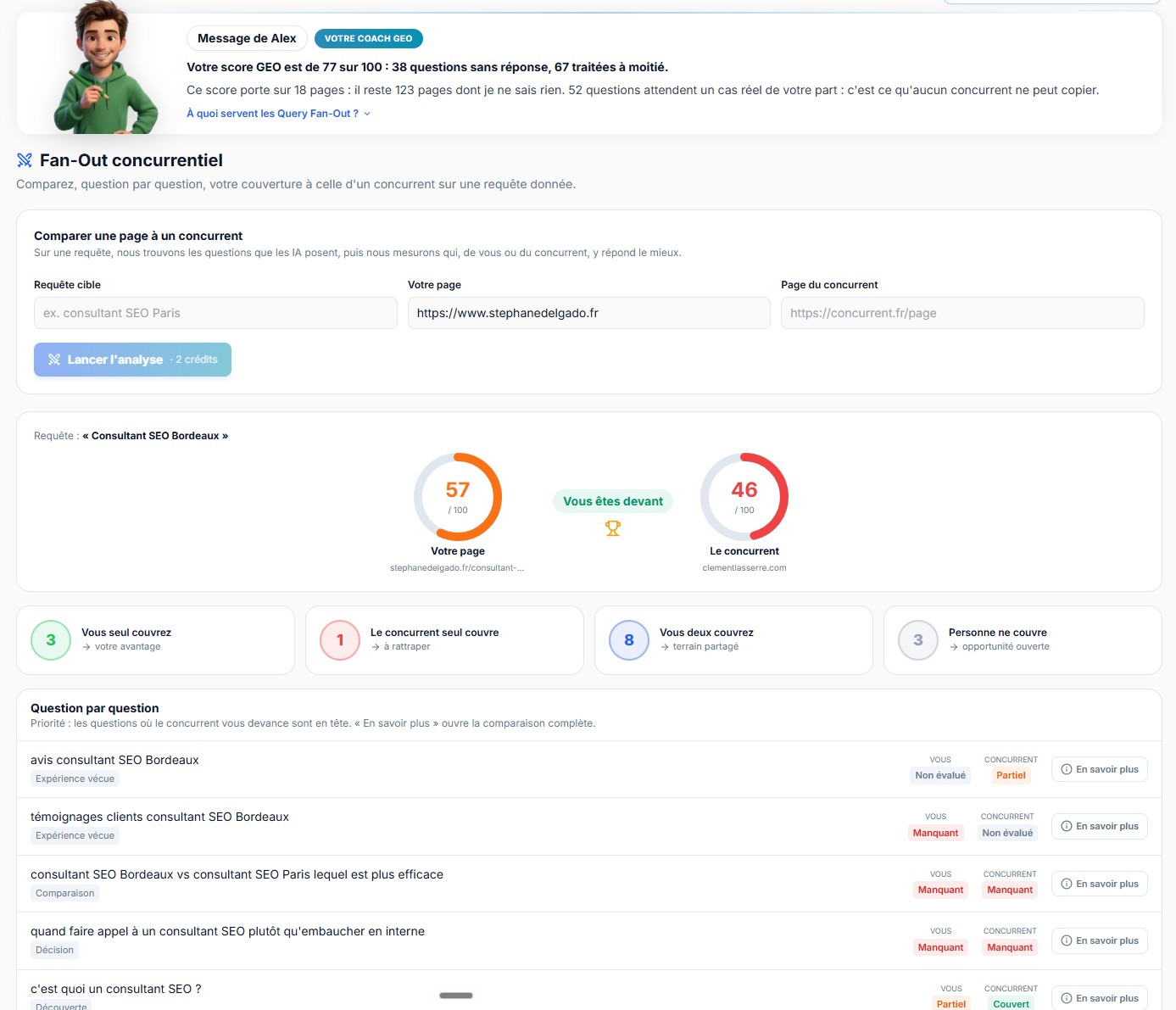Screen dimensions: 1176x1010
Task: Click question 'c'est quoi un consultant SEO ?'
Action: (x=116, y=989)
